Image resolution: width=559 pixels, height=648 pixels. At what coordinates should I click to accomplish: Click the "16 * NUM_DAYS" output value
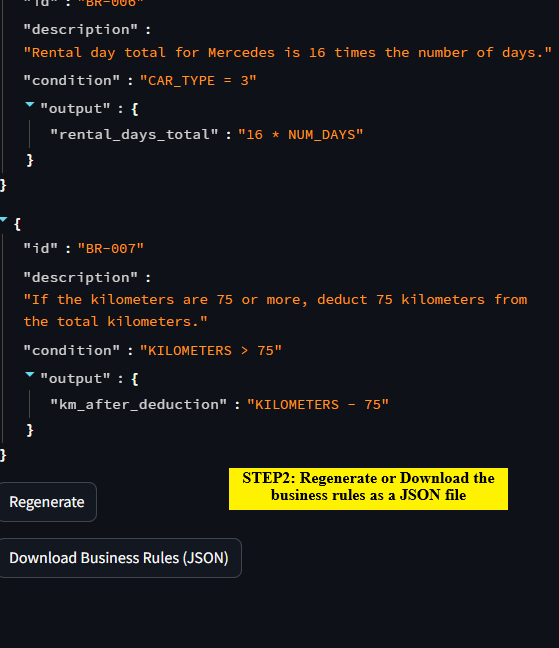[300, 134]
